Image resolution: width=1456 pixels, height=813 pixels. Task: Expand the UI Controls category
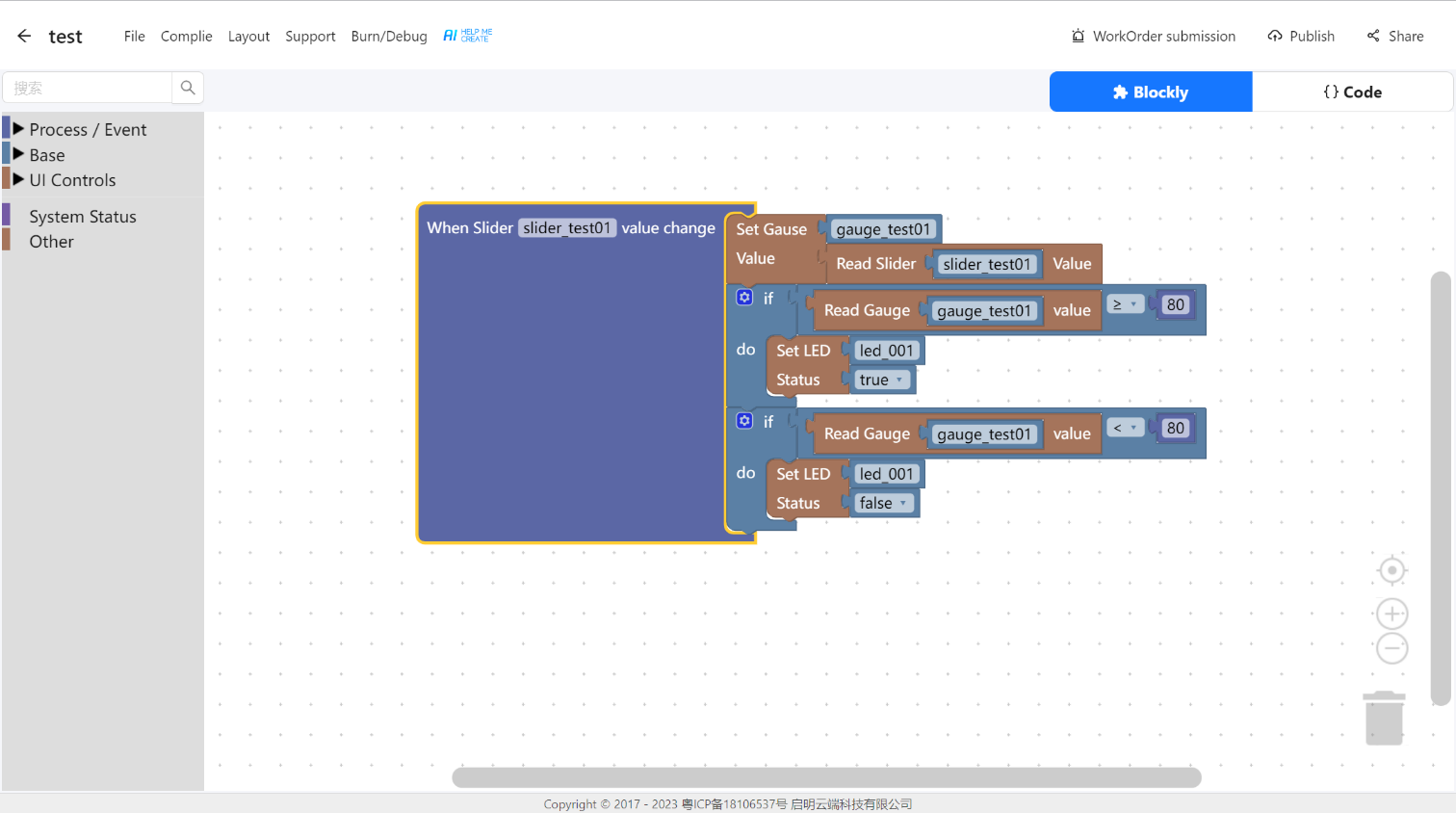click(x=72, y=180)
